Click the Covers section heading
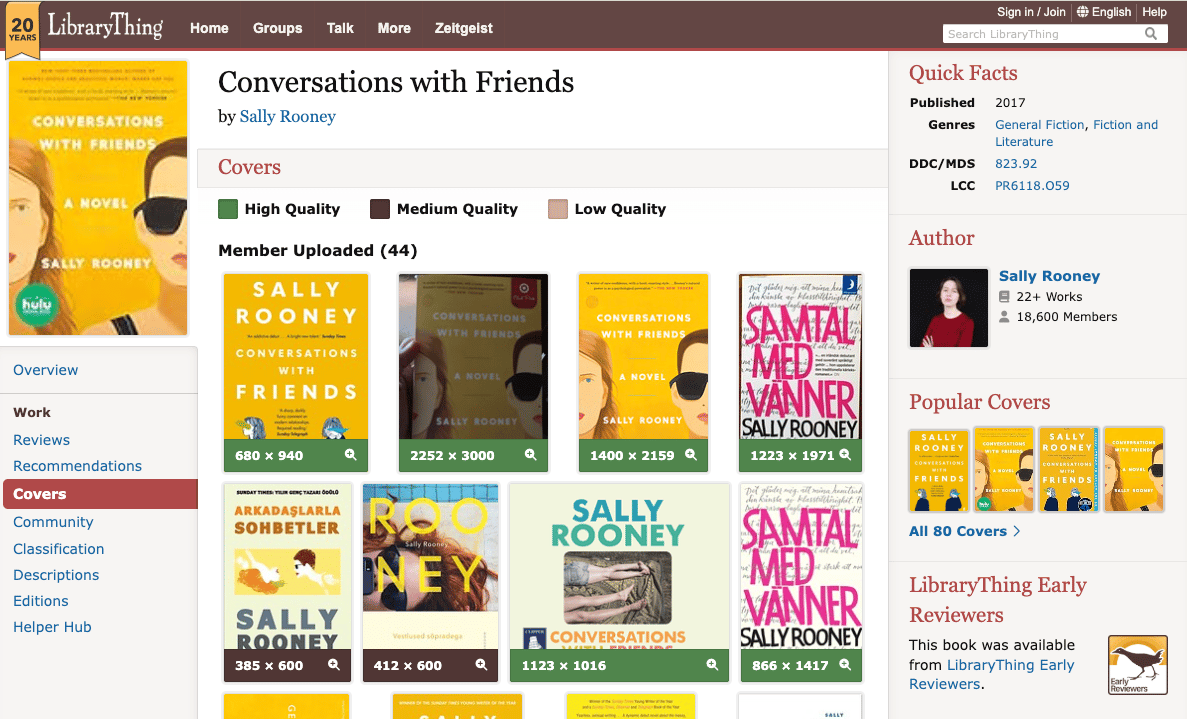The image size is (1187, 719). point(249,167)
